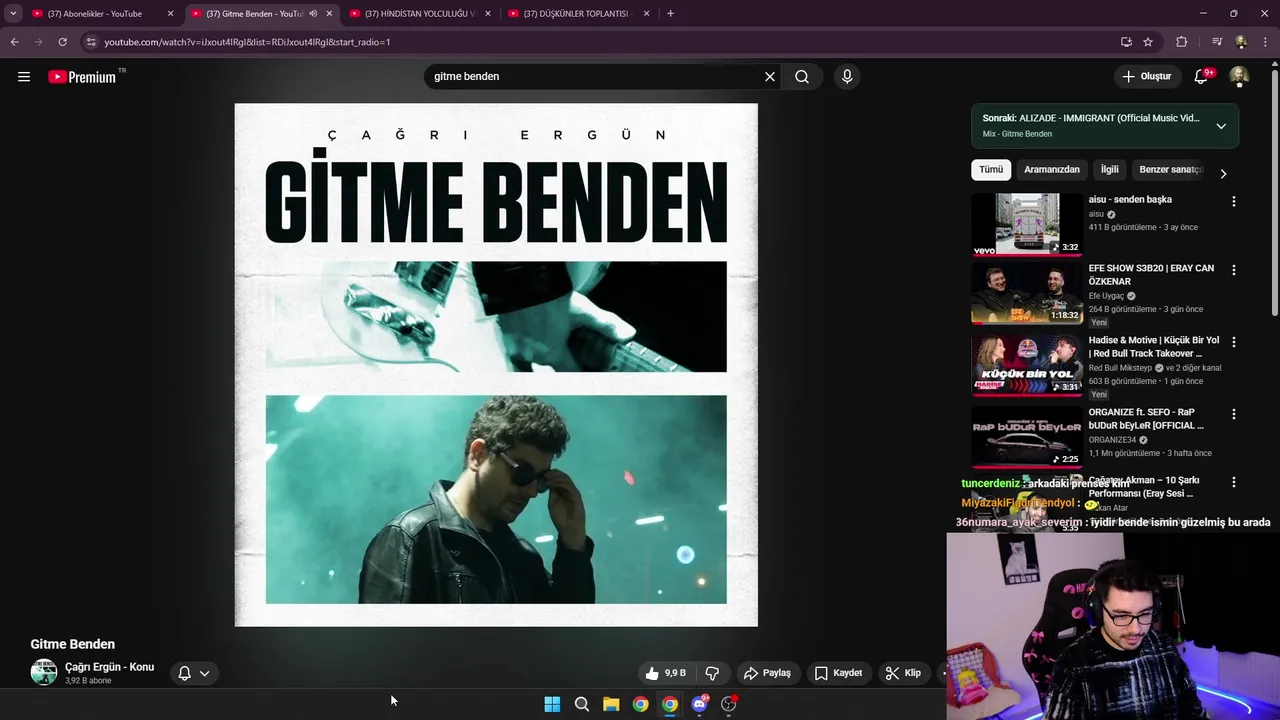Open aisu - senden başka thumbnail
Image resolution: width=1280 pixels, height=720 pixels.
tap(1027, 224)
